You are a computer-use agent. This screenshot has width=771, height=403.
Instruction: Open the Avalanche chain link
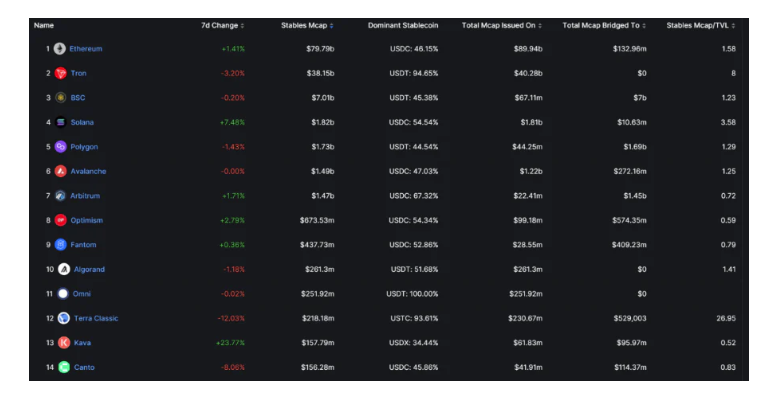tap(88, 171)
